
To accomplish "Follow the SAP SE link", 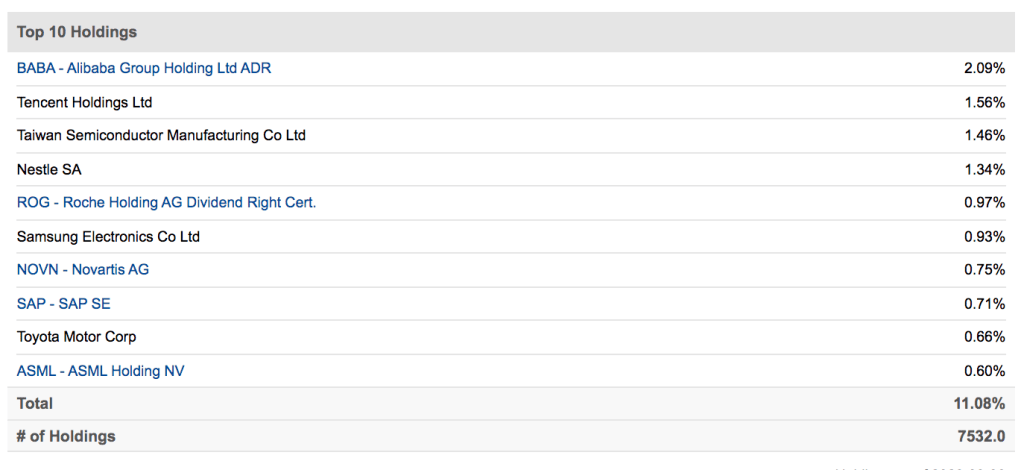I will coord(64,303).
